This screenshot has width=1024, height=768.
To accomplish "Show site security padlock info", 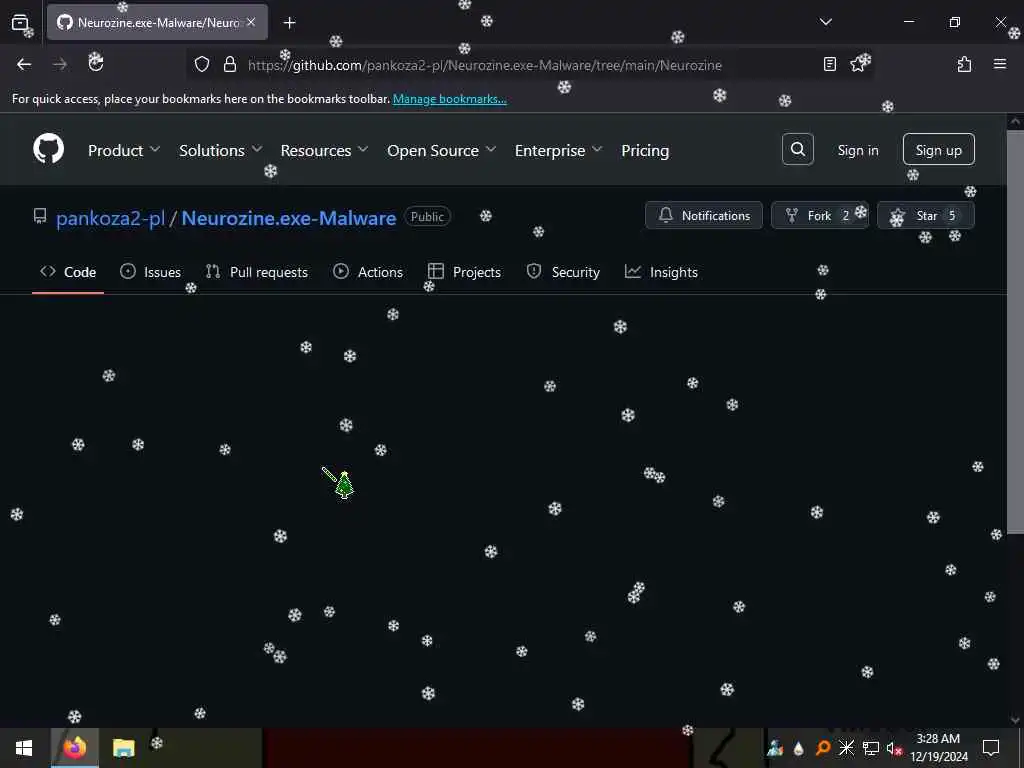I will tap(229, 64).
